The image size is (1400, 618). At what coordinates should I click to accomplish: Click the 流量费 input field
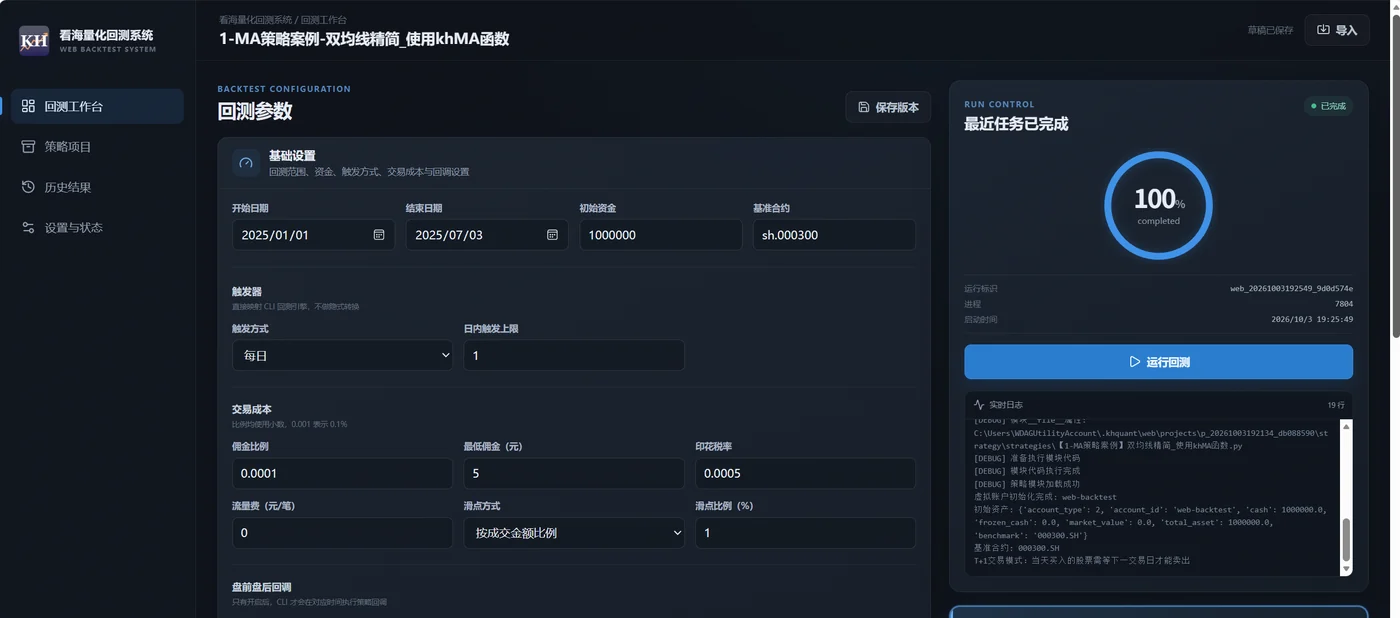tap(342, 533)
